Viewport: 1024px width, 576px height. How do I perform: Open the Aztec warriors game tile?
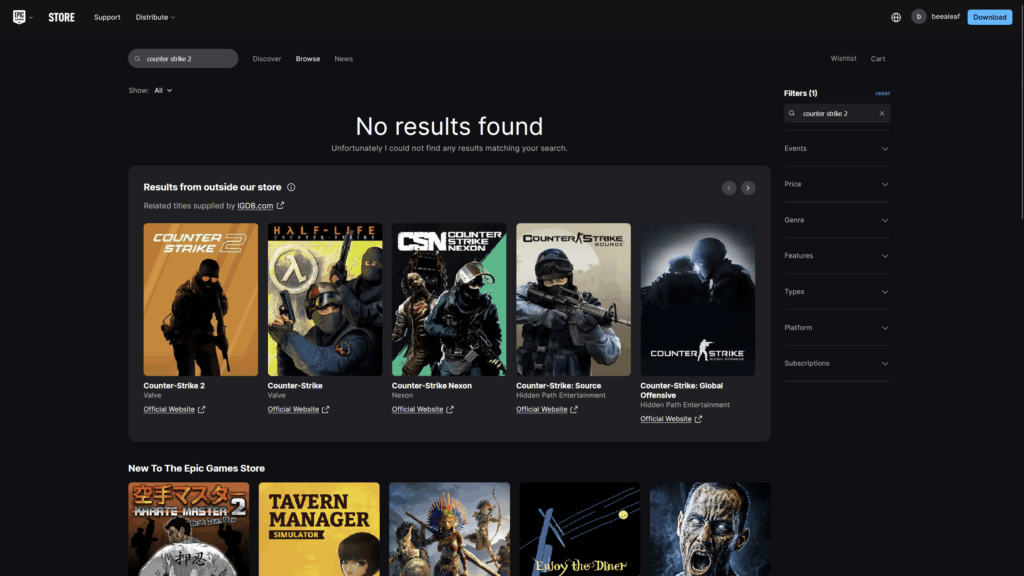click(449, 530)
